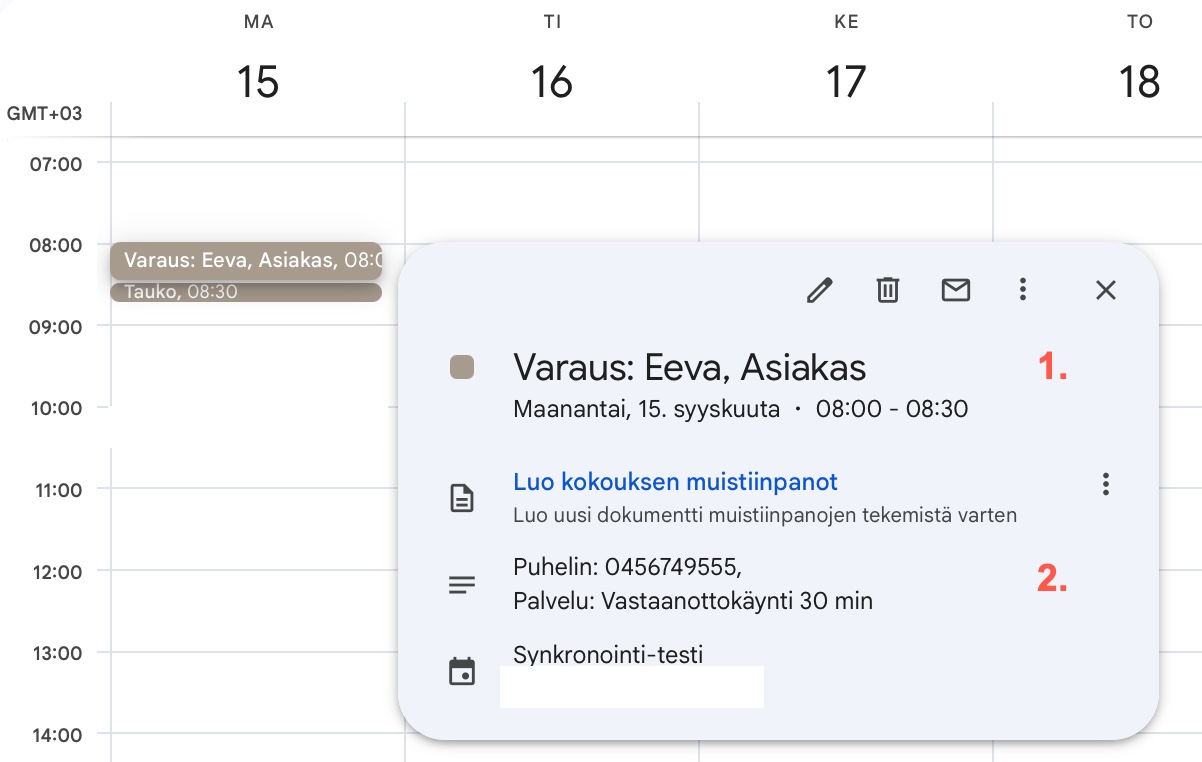Click the GMT+03 timezone label
This screenshot has height=762, width=1202.
click(x=45, y=114)
